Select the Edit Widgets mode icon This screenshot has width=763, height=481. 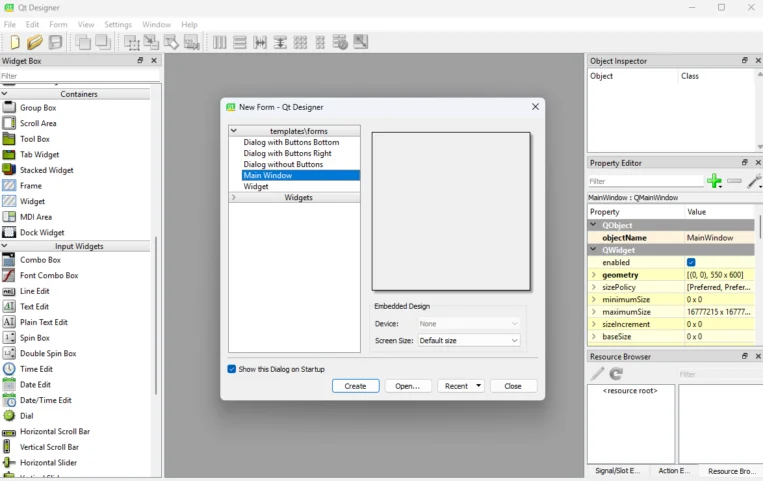(131, 42)
